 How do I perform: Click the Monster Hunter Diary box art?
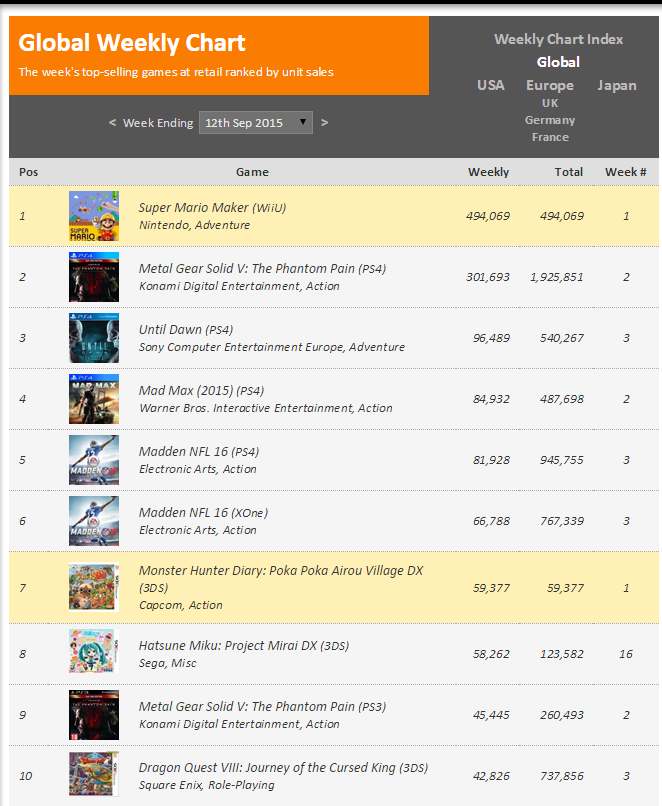pyautogui.click(x=94, y=587)
